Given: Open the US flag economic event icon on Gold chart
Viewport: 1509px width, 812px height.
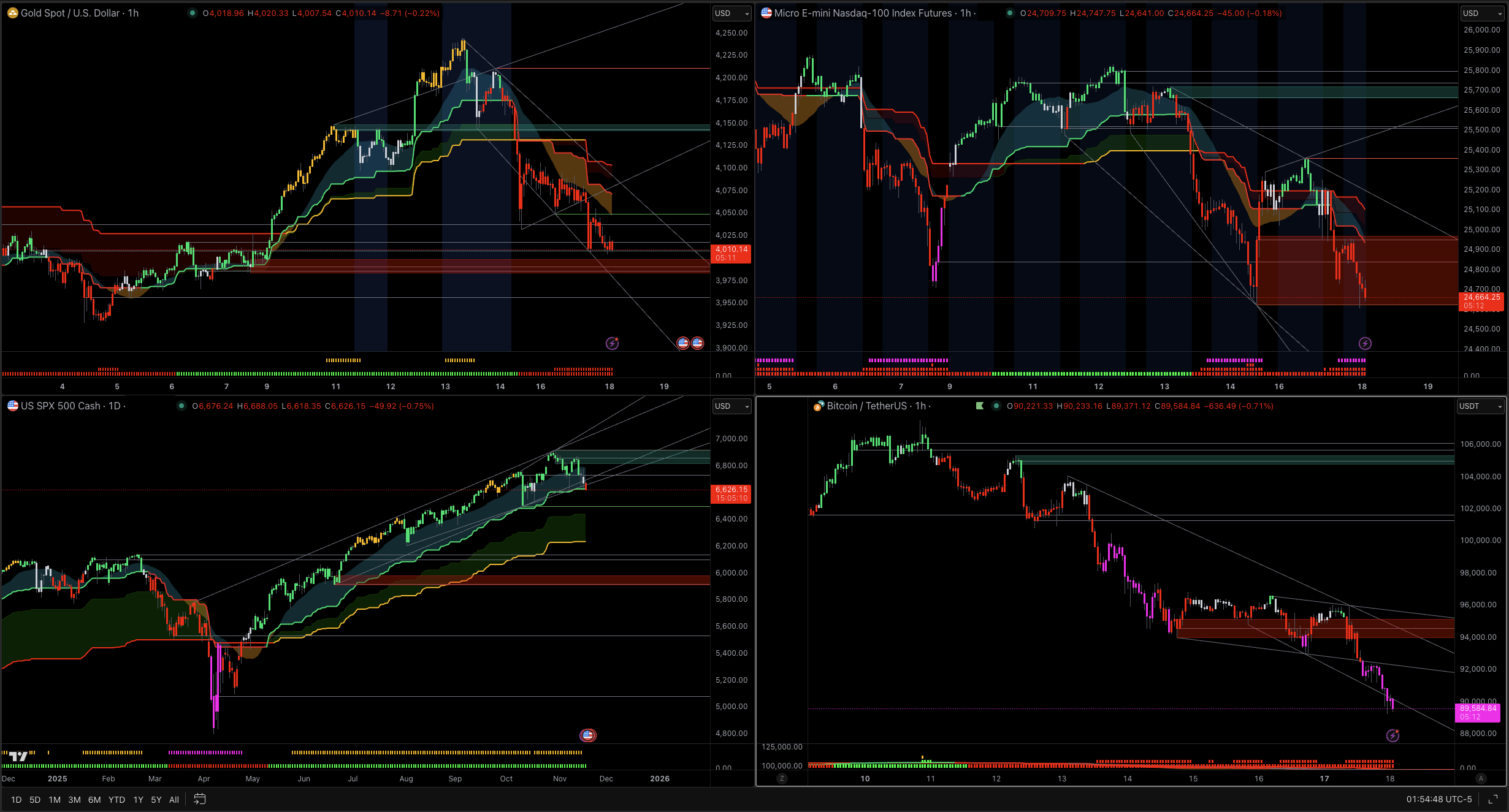Looking at the screenshot, I should (x=684, y=344).
